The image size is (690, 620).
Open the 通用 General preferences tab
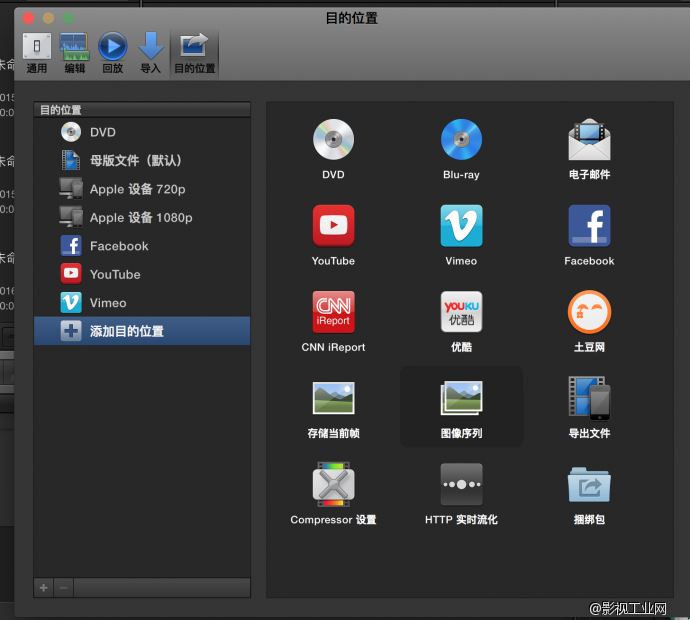tap(37, 53)
